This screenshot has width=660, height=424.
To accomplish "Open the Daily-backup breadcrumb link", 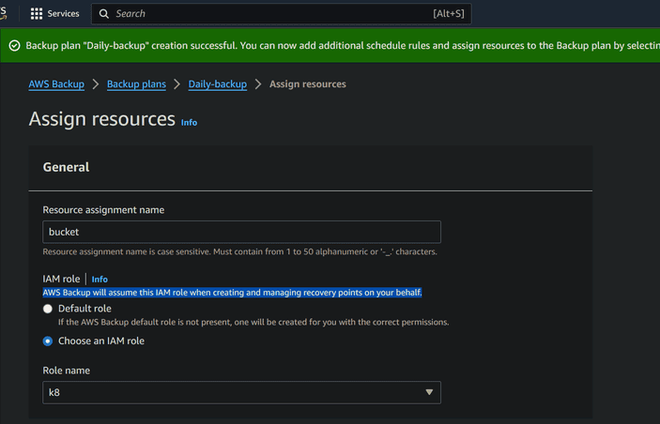I will point(218,84).
